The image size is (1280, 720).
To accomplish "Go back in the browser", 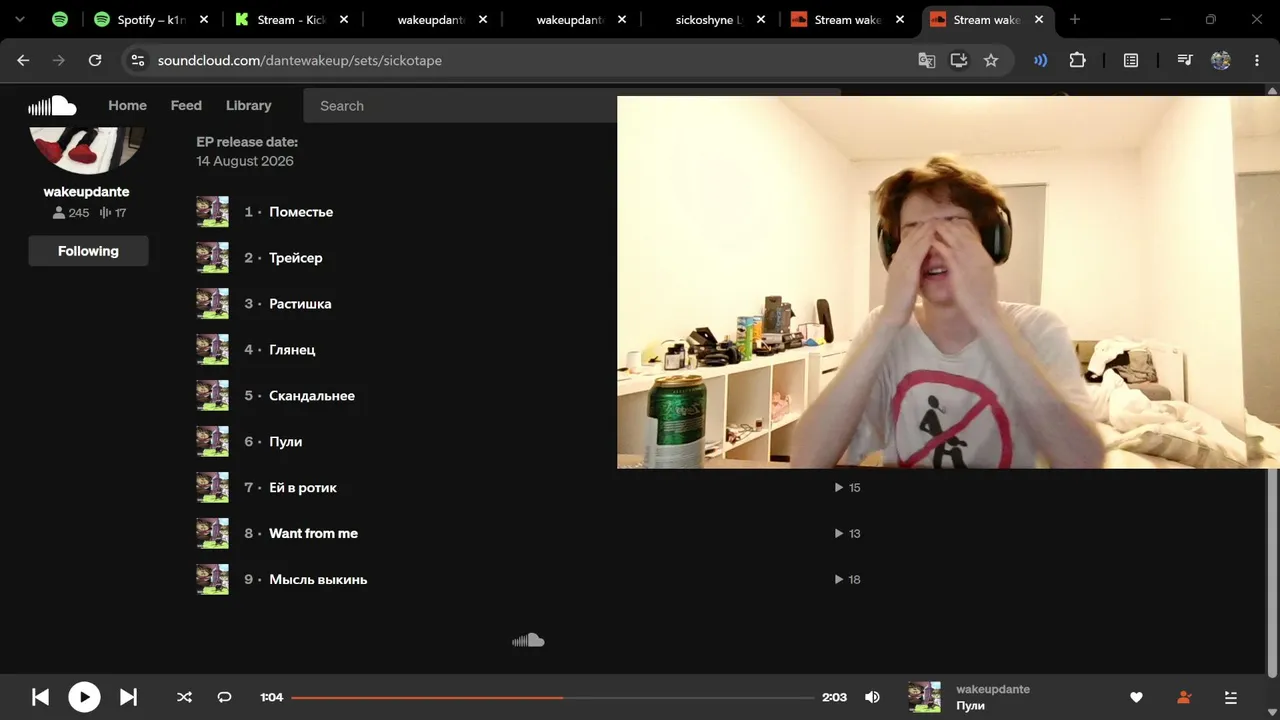I will (23, 60).
